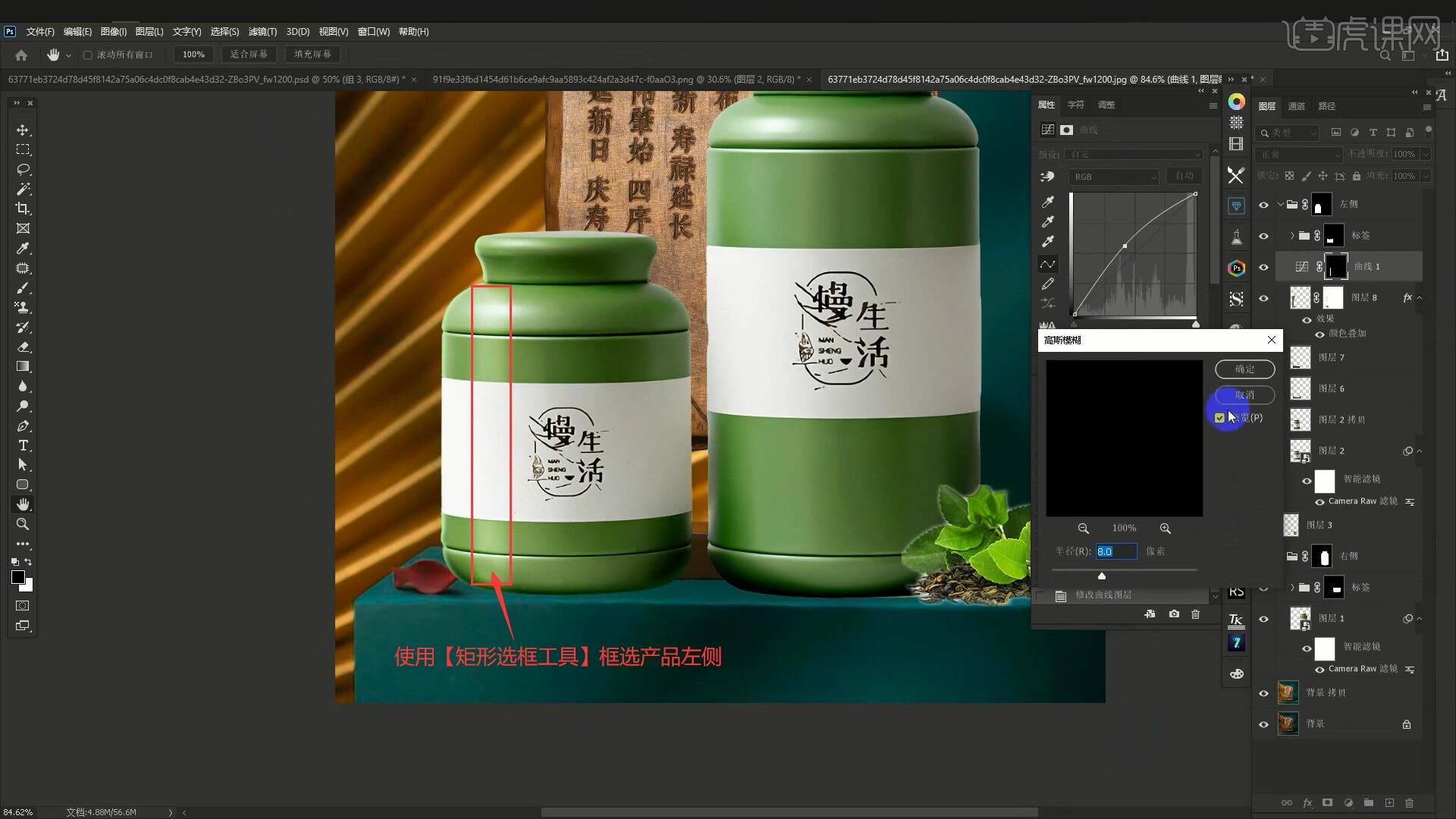Viewport: 1456px width, 819px height.
Task: Click the delete layer trash icon
Action: coord(1409,802)
